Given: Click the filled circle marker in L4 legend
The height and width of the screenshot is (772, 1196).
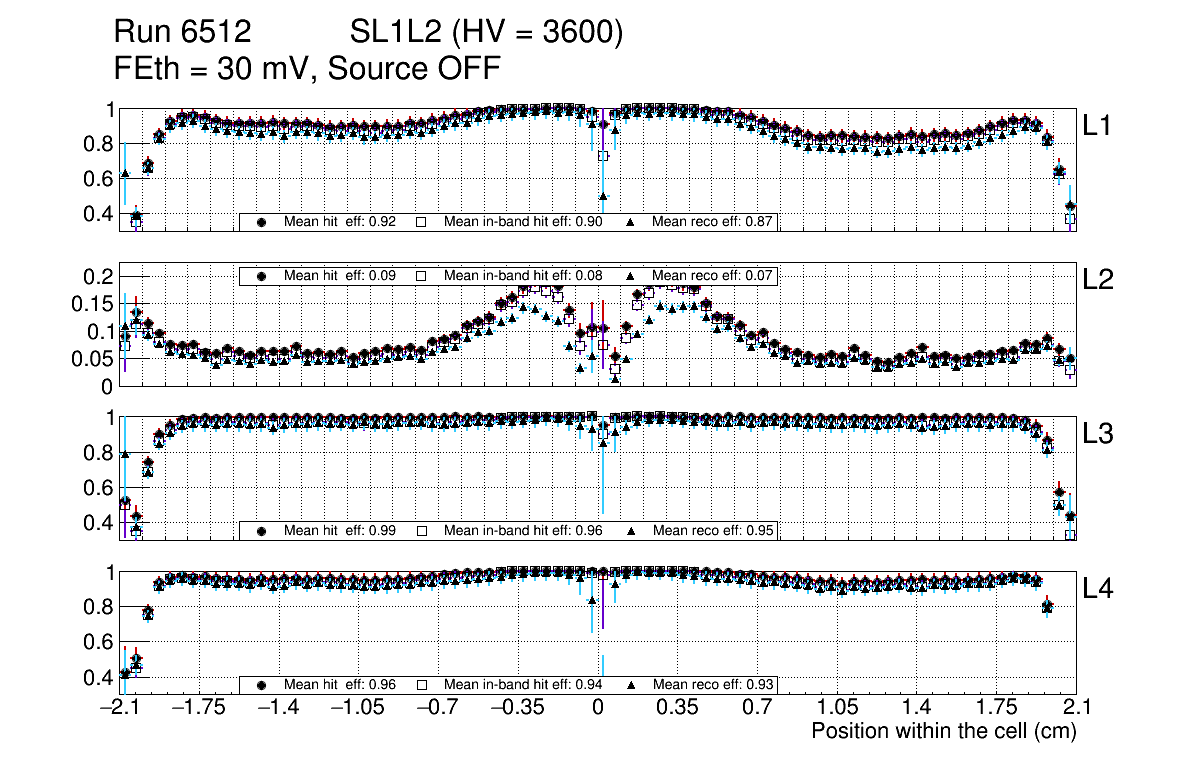Looking at the screenshot, I should click(x=262, y=685).
